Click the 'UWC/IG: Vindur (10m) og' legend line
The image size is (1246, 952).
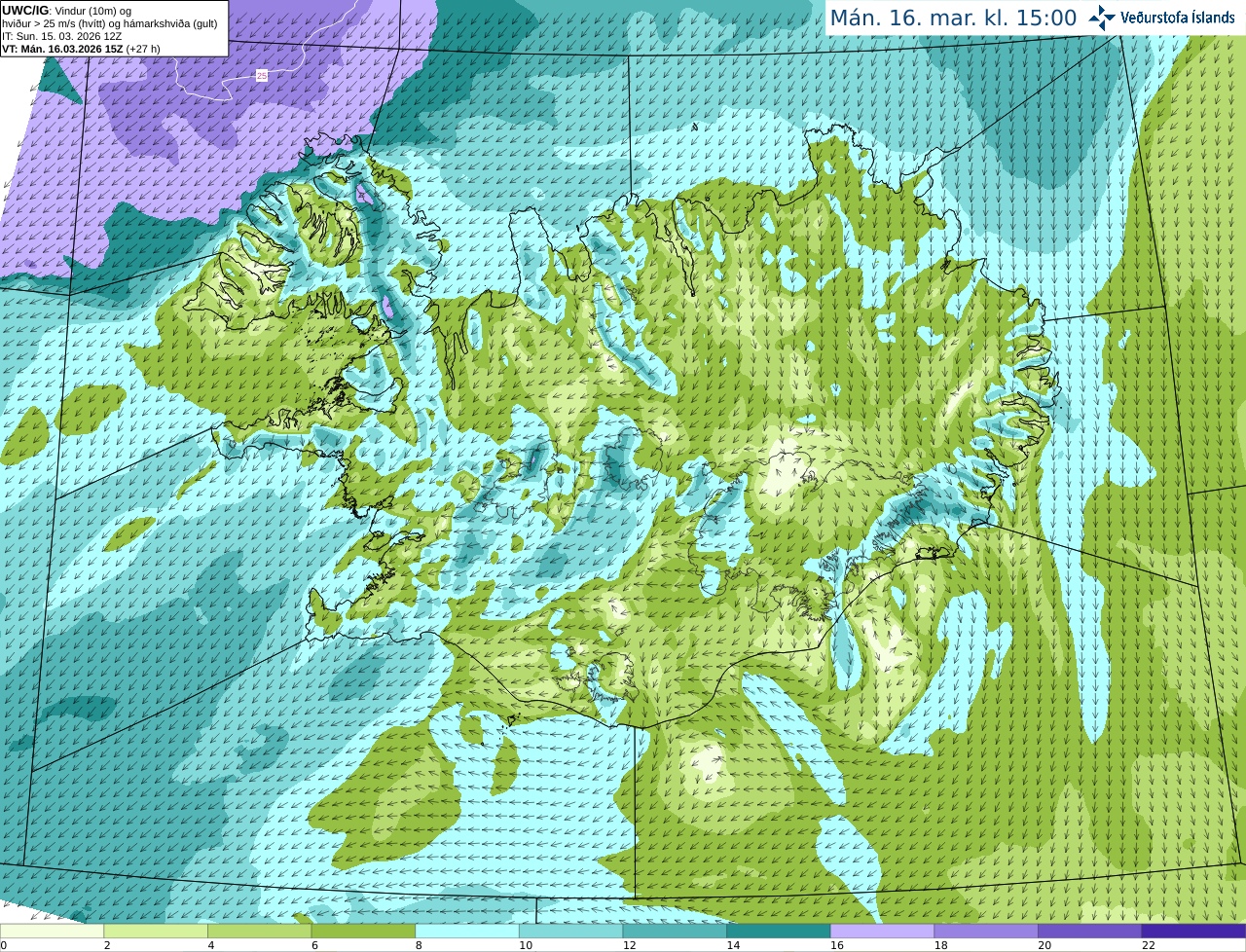pyautogui.click(x=66, y=11)
